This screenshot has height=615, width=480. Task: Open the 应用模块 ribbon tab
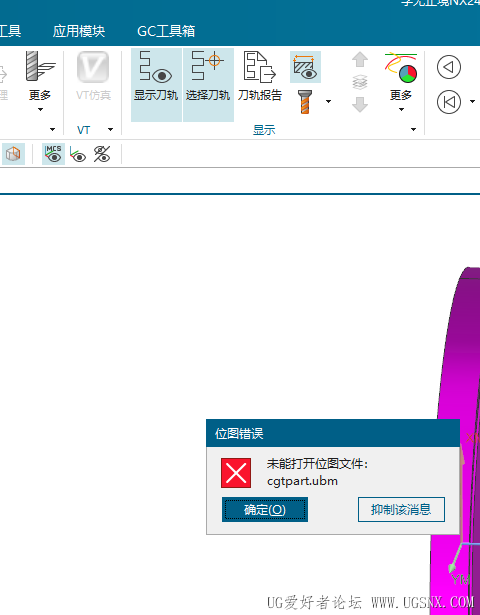tap(79, 31)
